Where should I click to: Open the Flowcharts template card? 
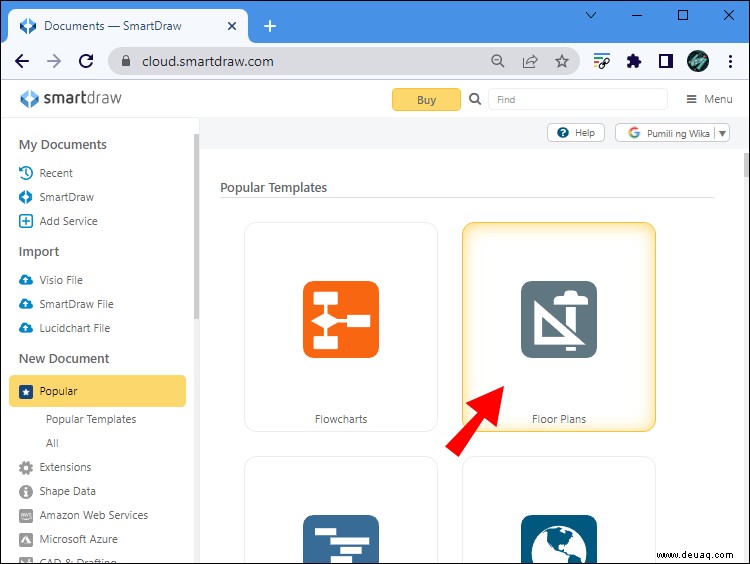pyautogui.click(x=341, y=327)
